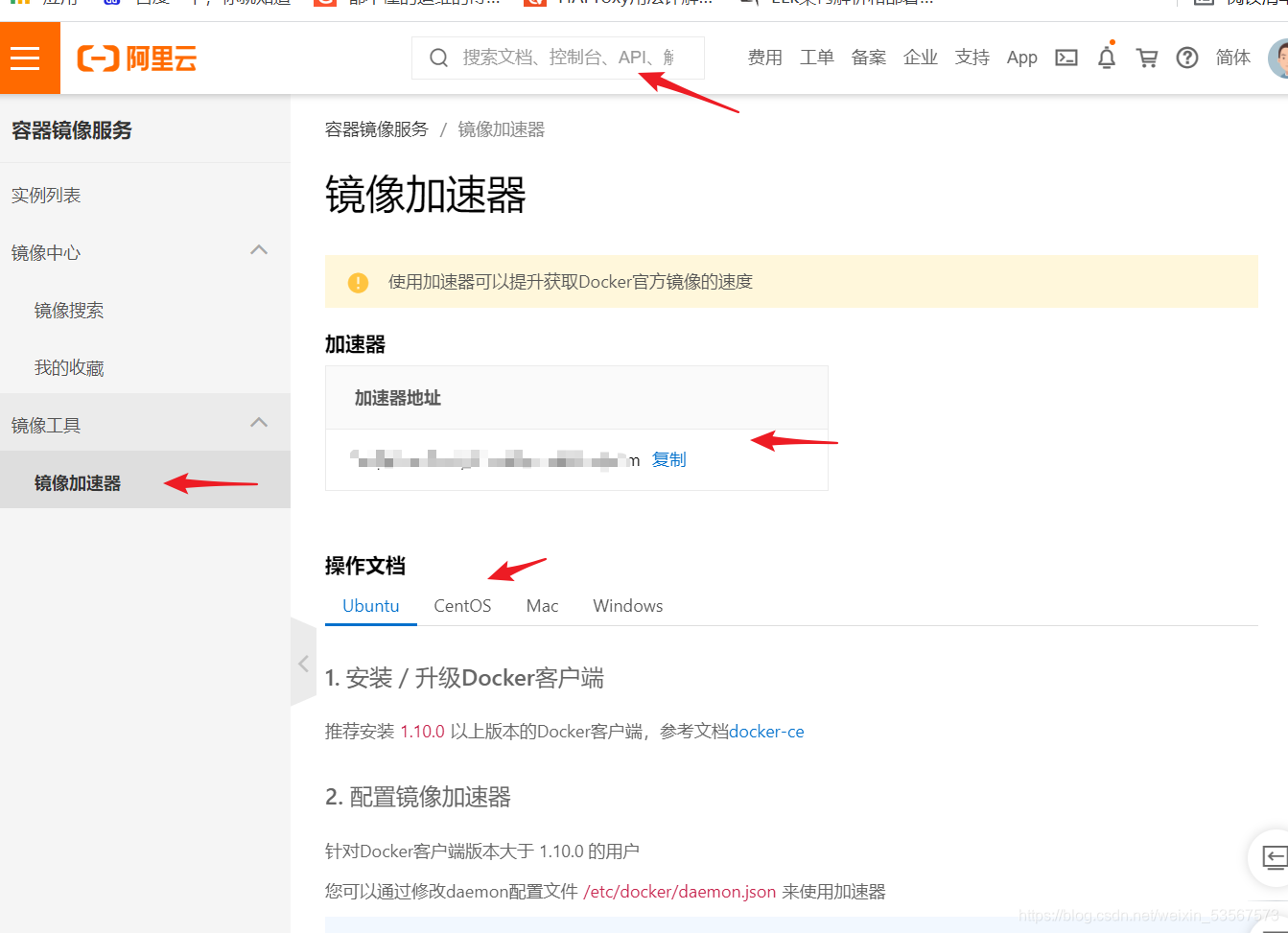
Task: Open 实例列表 in the sidebar
Action: pyautogui.click(x=46, y=196)
